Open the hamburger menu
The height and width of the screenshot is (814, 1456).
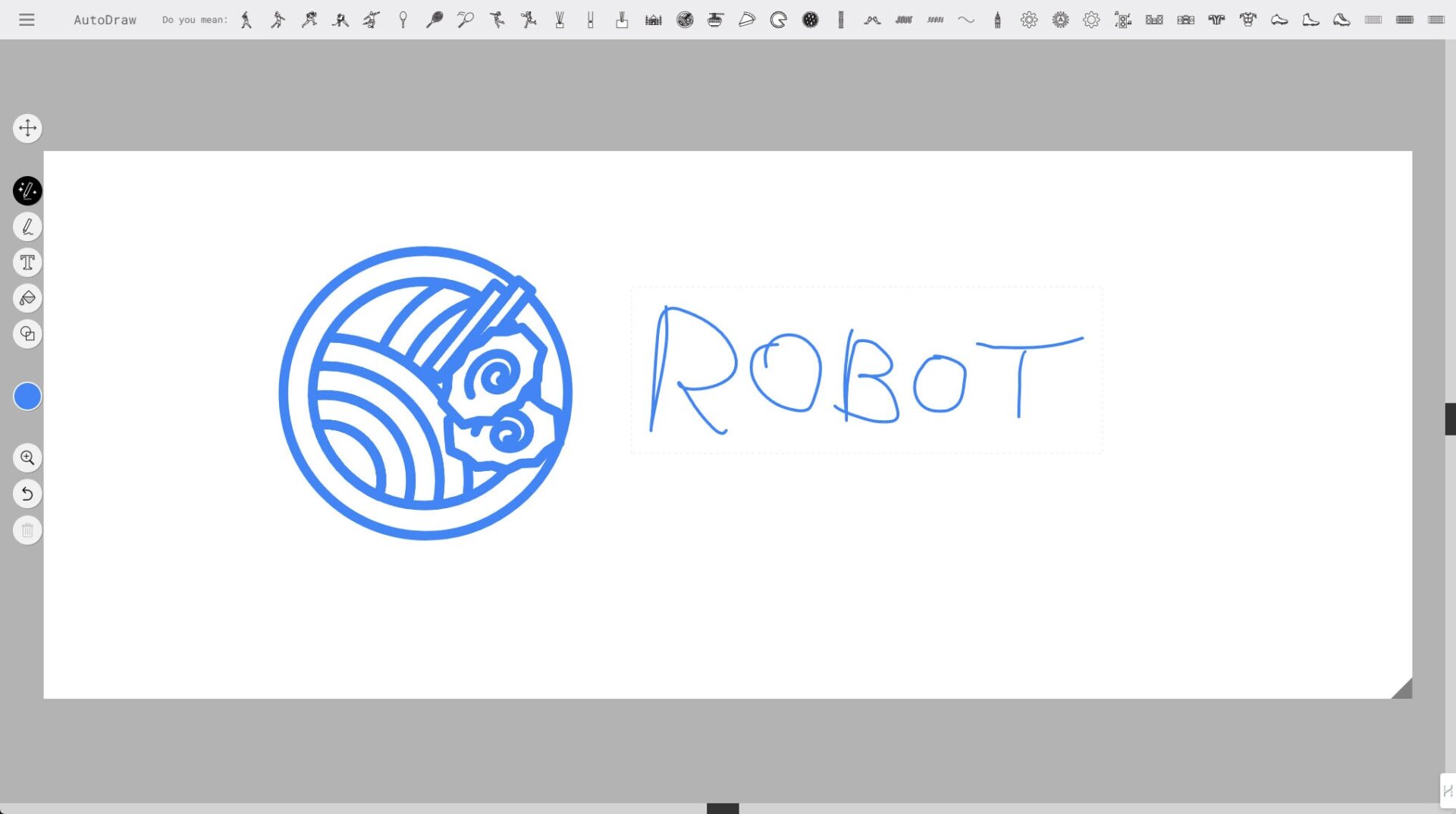(x=27, y=20)
